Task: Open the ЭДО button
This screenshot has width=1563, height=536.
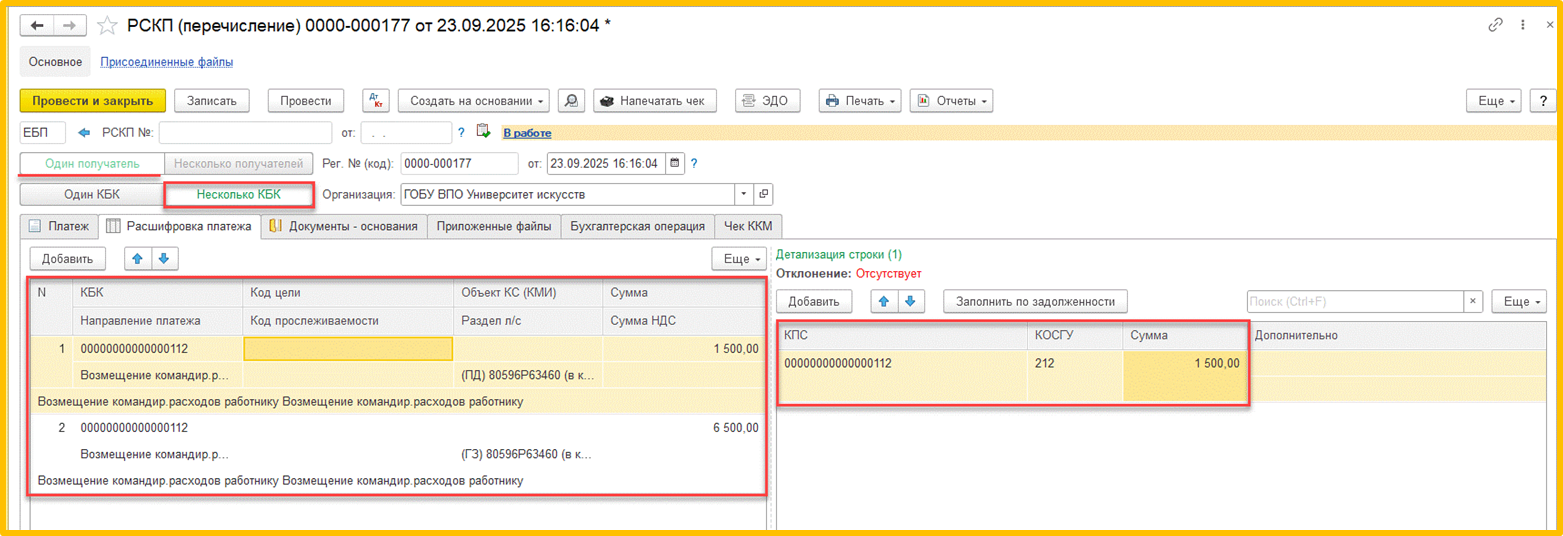Action: click(767, 100)
